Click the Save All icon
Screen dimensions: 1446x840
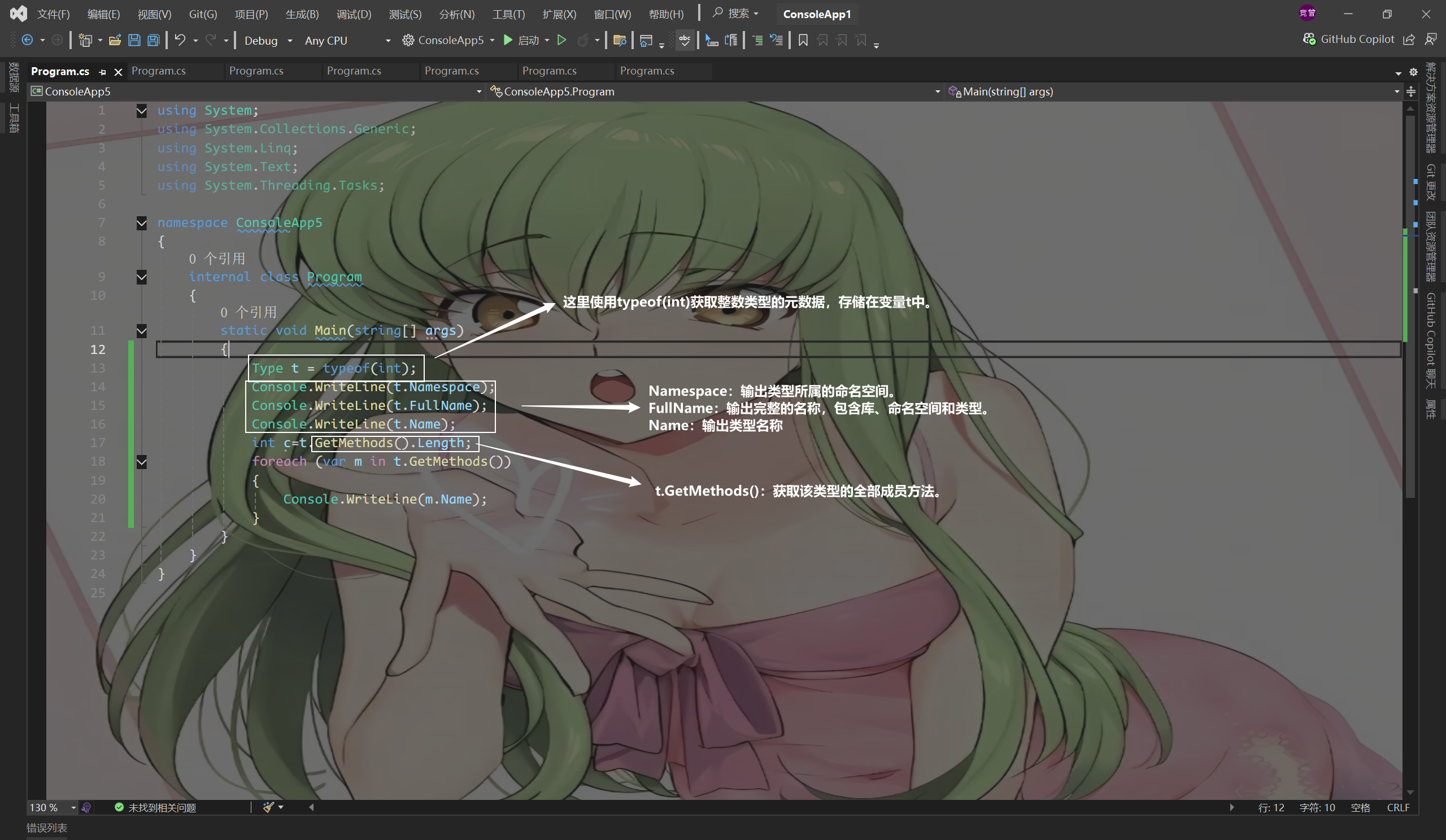[x=153, y=40]
